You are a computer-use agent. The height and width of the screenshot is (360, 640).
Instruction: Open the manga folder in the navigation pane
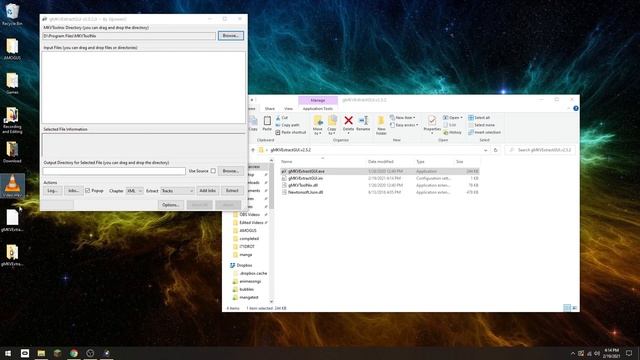(245, 255)
